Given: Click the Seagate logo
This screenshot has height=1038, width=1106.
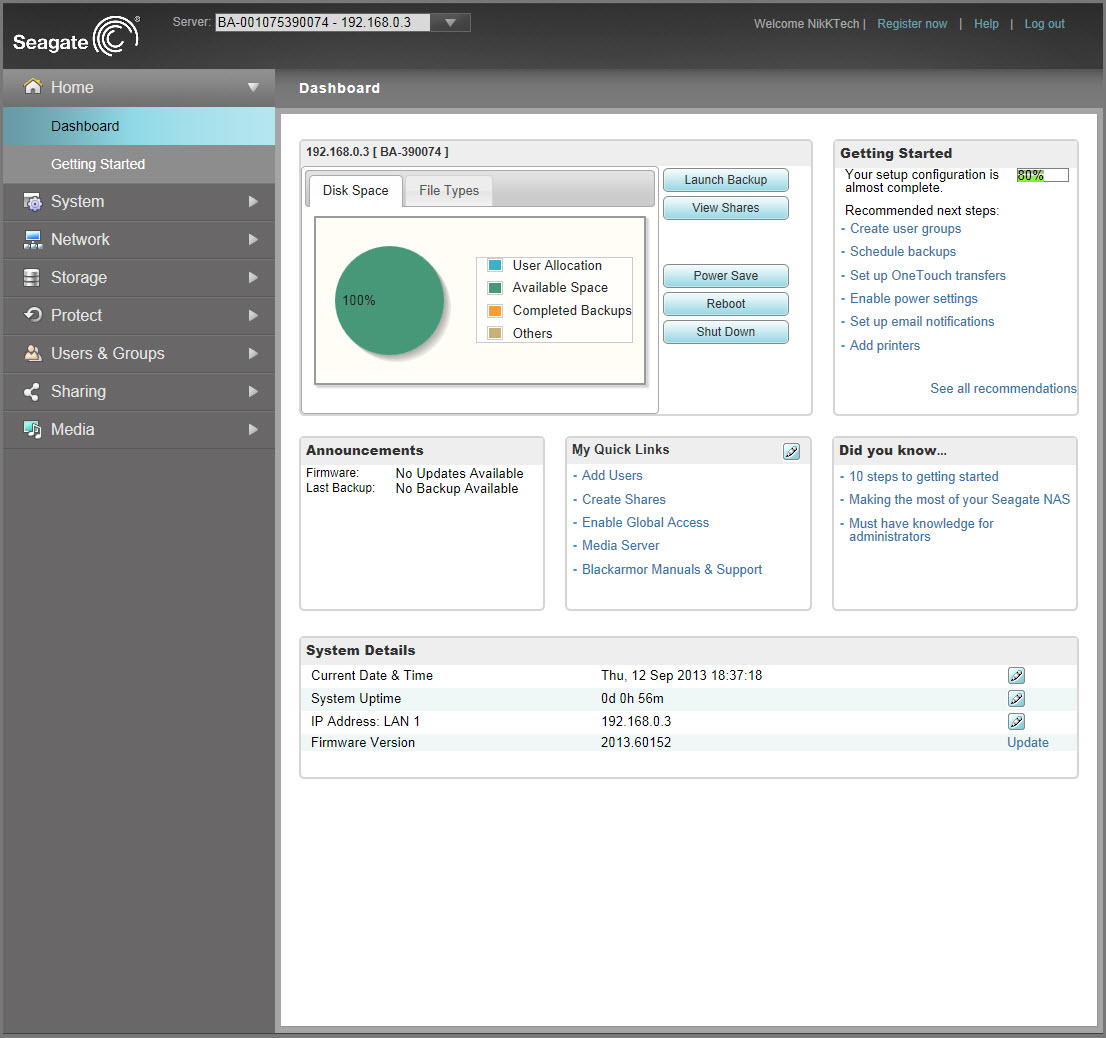Looking at the screenshot, I should coord(76,37).
